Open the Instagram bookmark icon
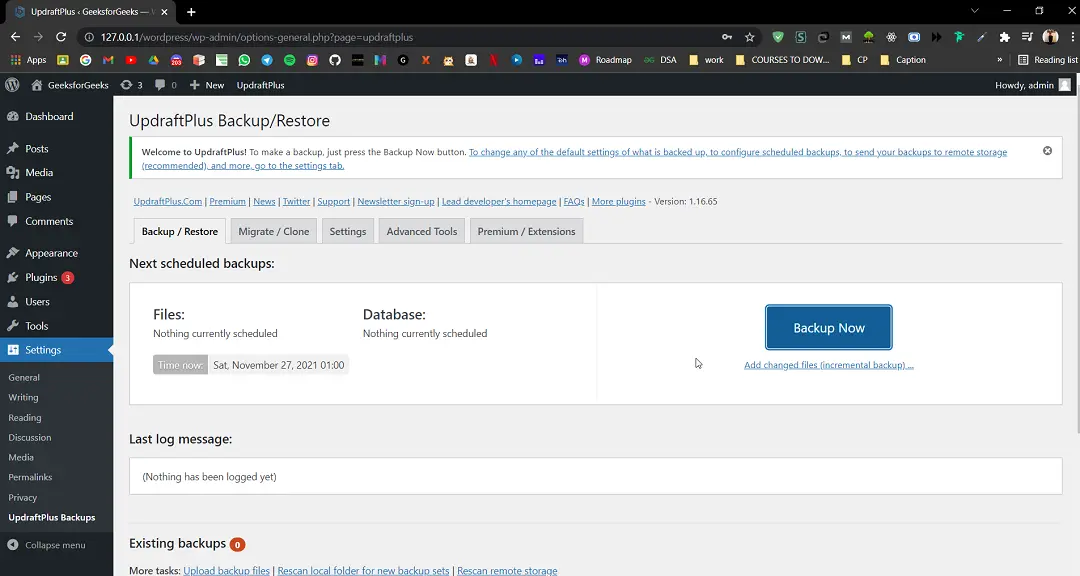Image resolution: width=1080 pixels, height=576 pixels. [x=312, y=60]
